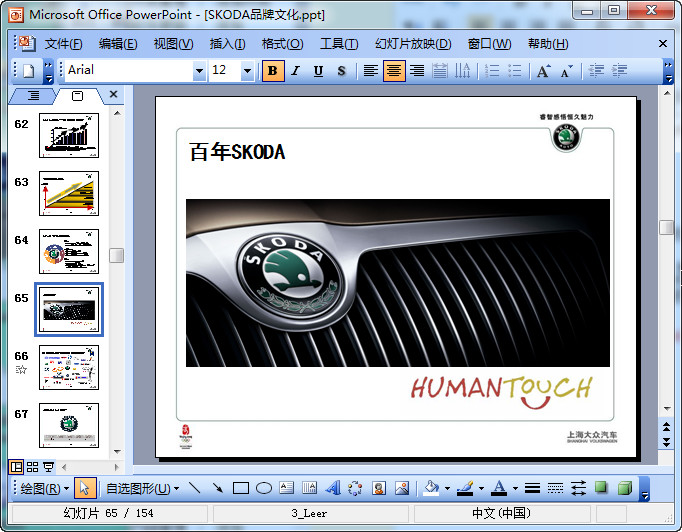This screenshot has width=682, height=532.
Task: Select the Oval tool
Action: pyautogui.click(x=264, y=488)
